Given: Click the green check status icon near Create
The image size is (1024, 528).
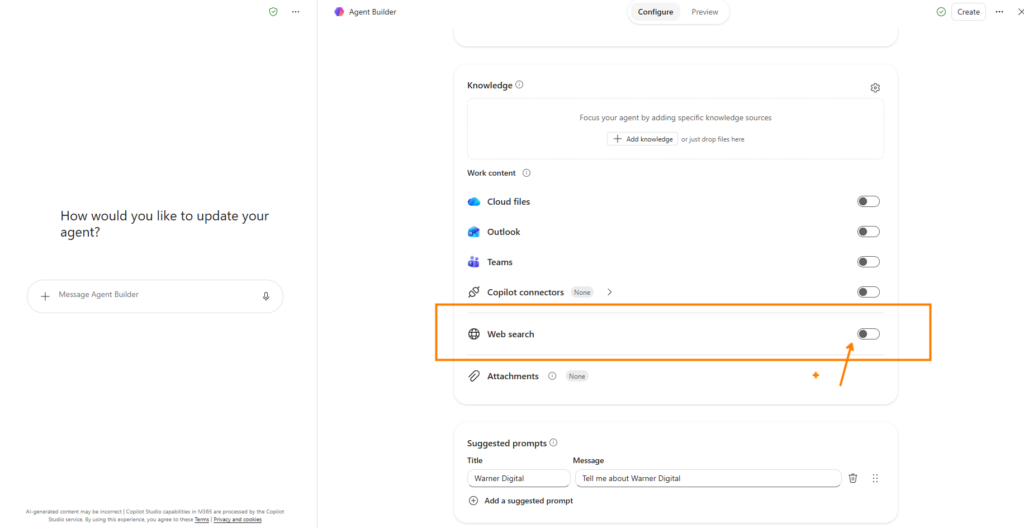Looking at the screenshot, I should 941,12.
